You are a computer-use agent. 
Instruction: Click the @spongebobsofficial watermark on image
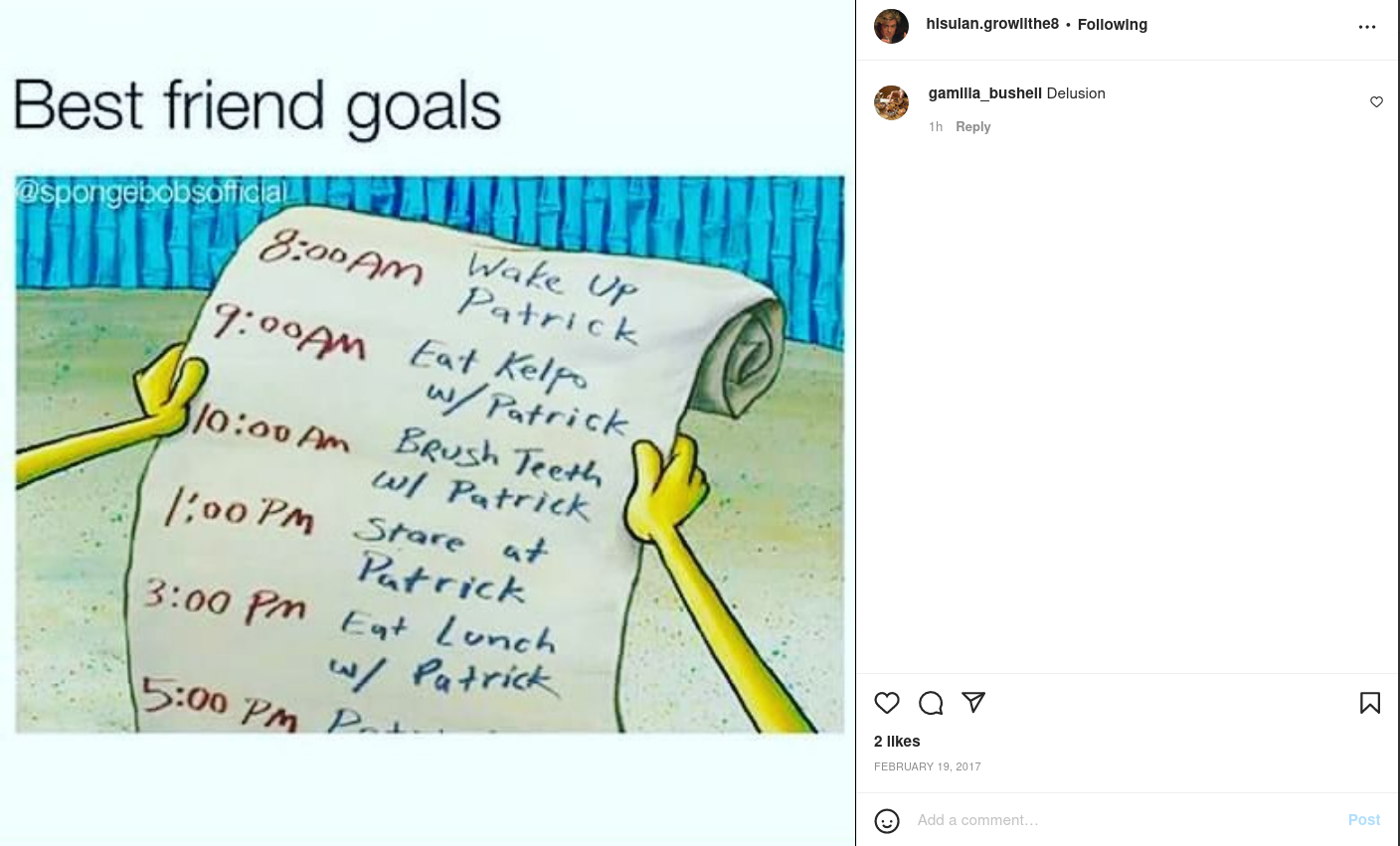point(151,191)
